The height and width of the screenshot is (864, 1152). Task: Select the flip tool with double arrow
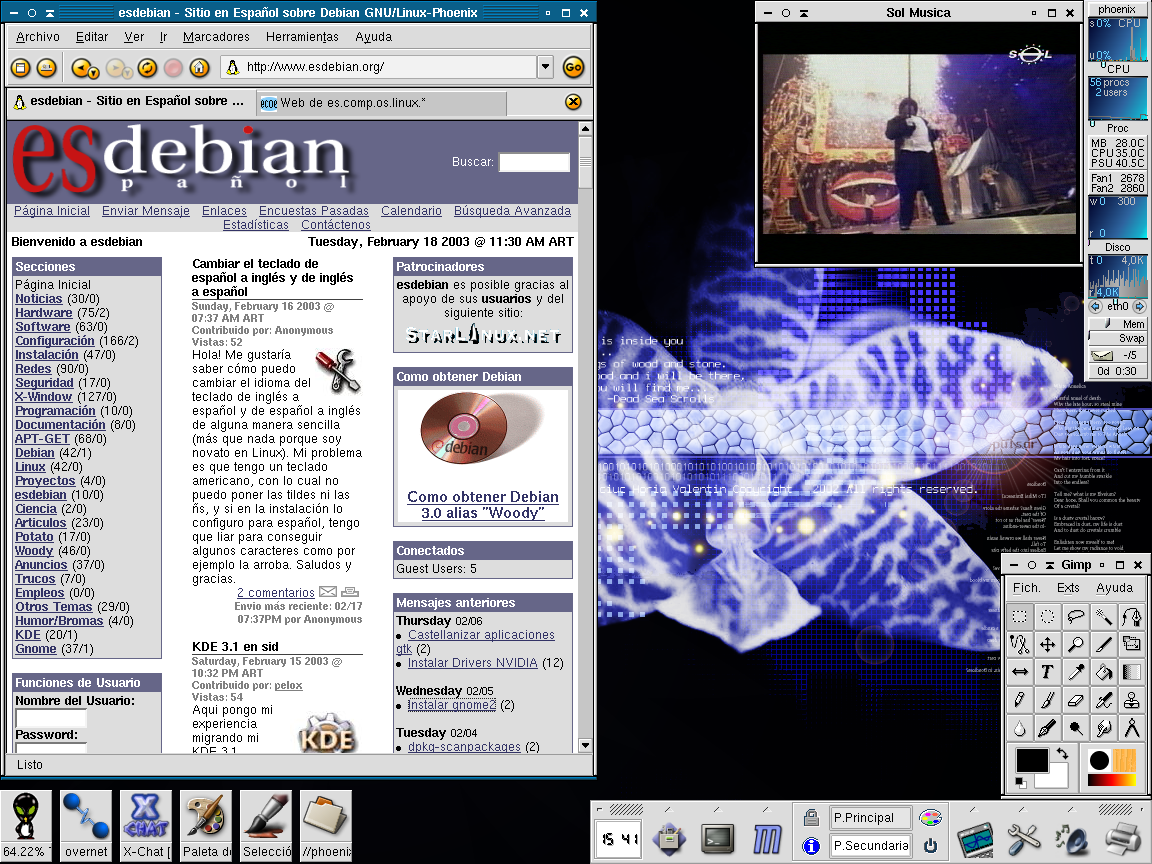(x=1019, y=672)
